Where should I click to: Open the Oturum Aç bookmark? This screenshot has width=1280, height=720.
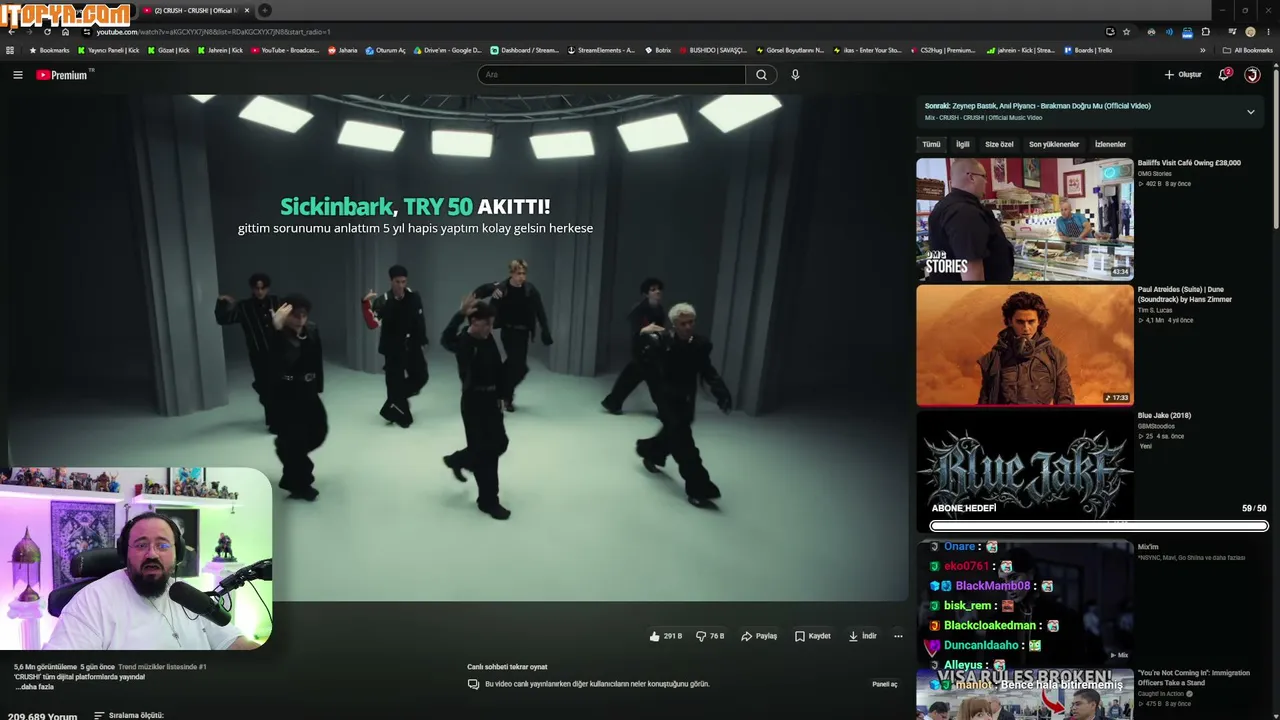point(386,50)
